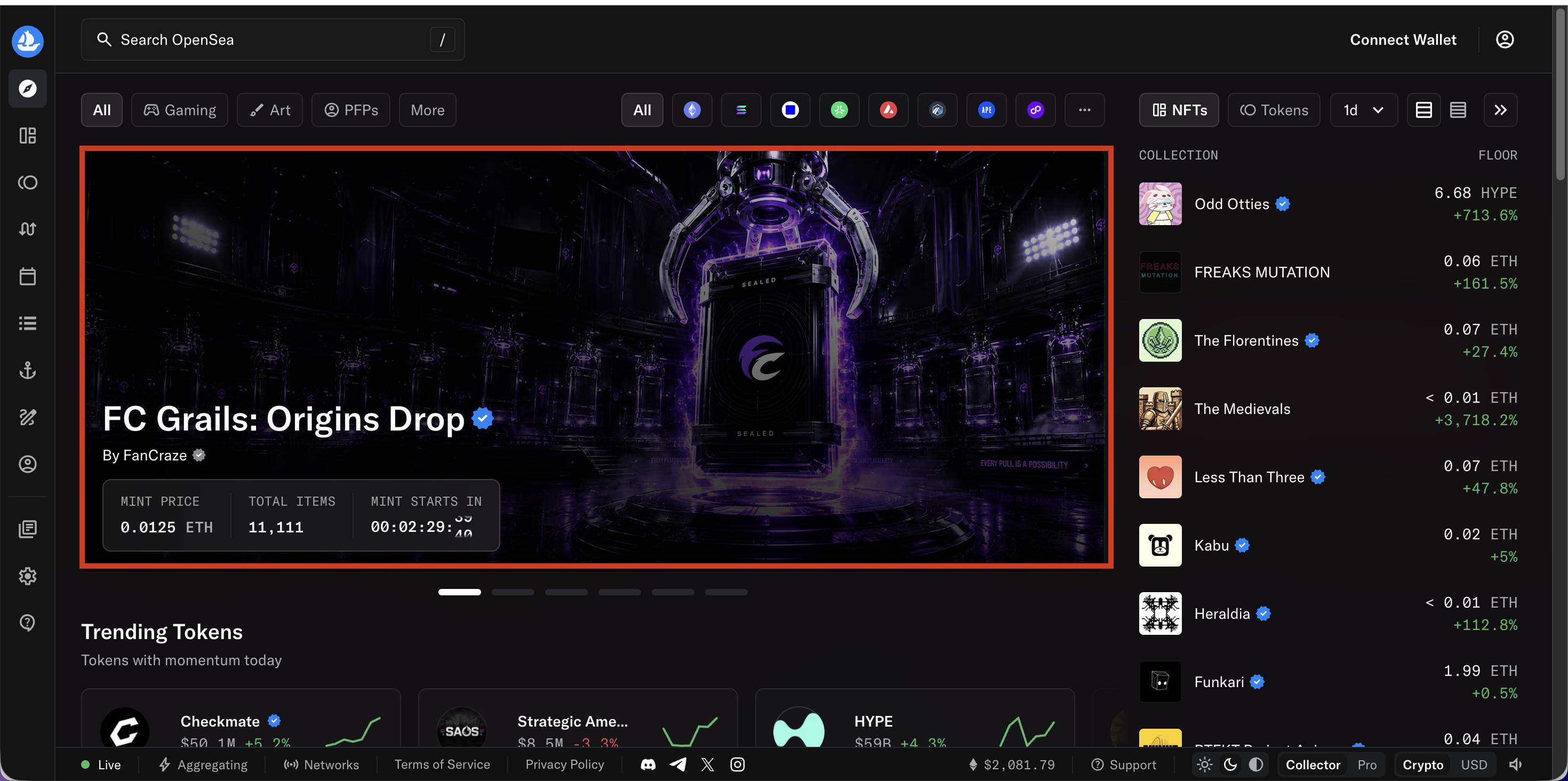Image resolution: width=1568 pixels, height=781 pixels.
Task: Open the FC Grails: Origins Drop banner title
Action: [283, 419]
